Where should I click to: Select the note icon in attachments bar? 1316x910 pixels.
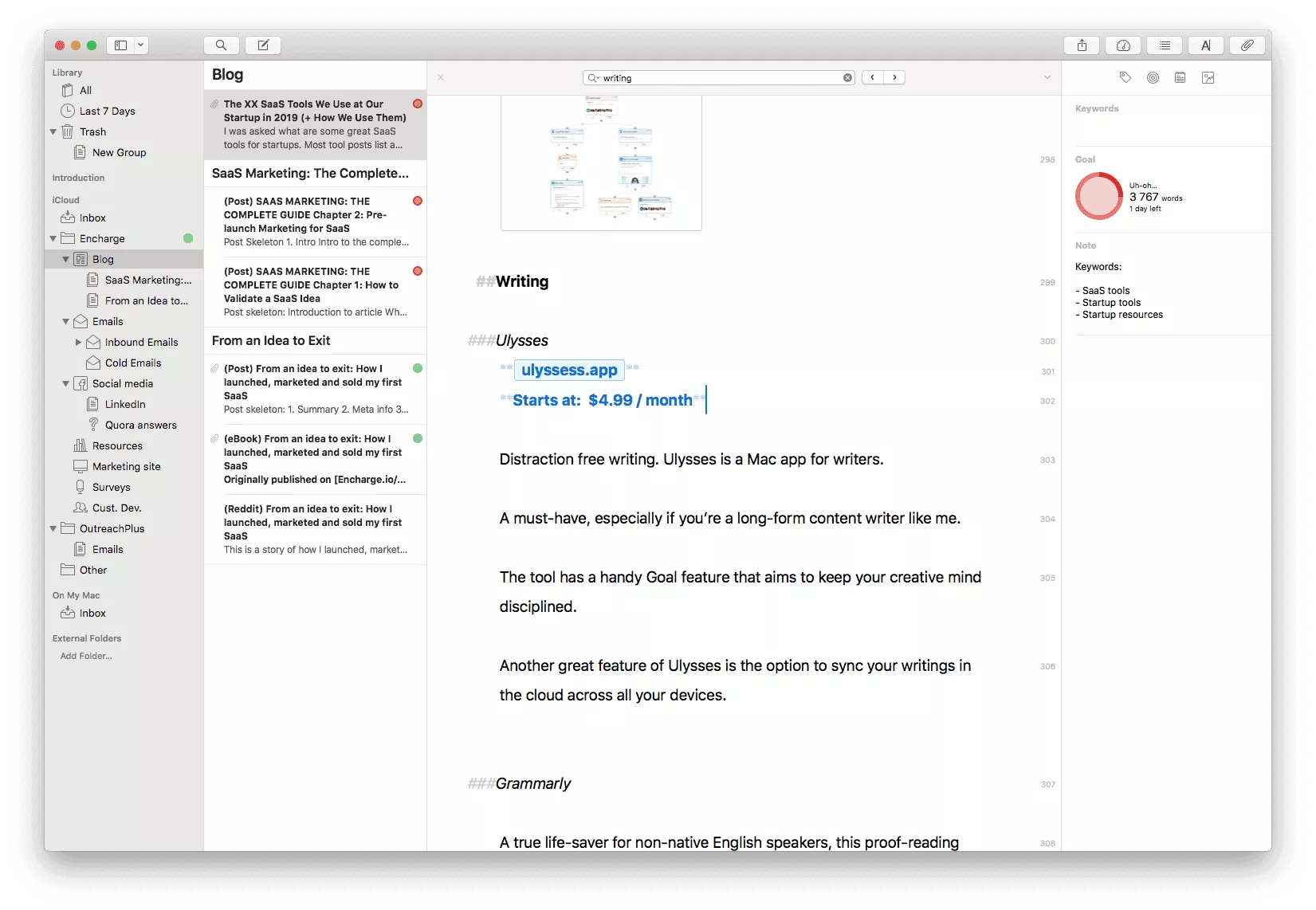[1180, 77]
